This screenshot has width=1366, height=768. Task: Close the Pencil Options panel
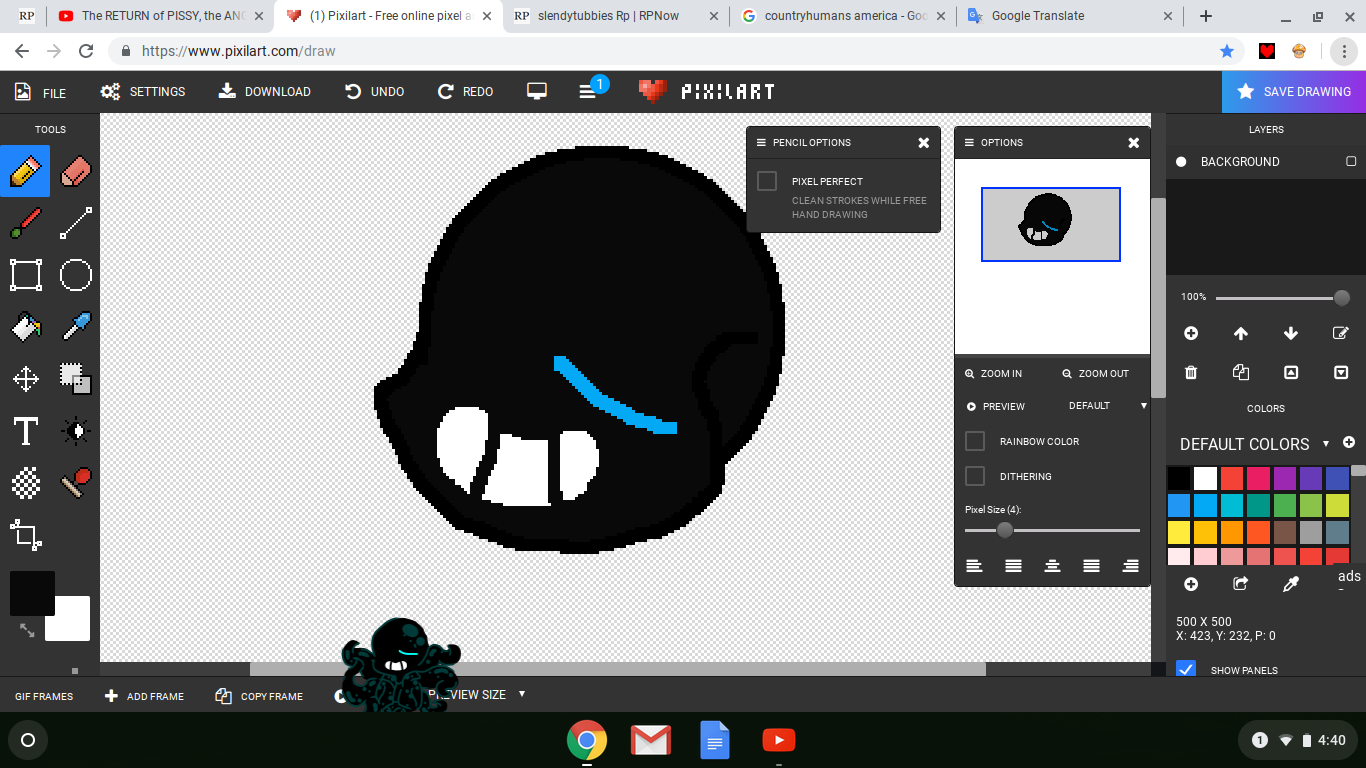point(924,143)
